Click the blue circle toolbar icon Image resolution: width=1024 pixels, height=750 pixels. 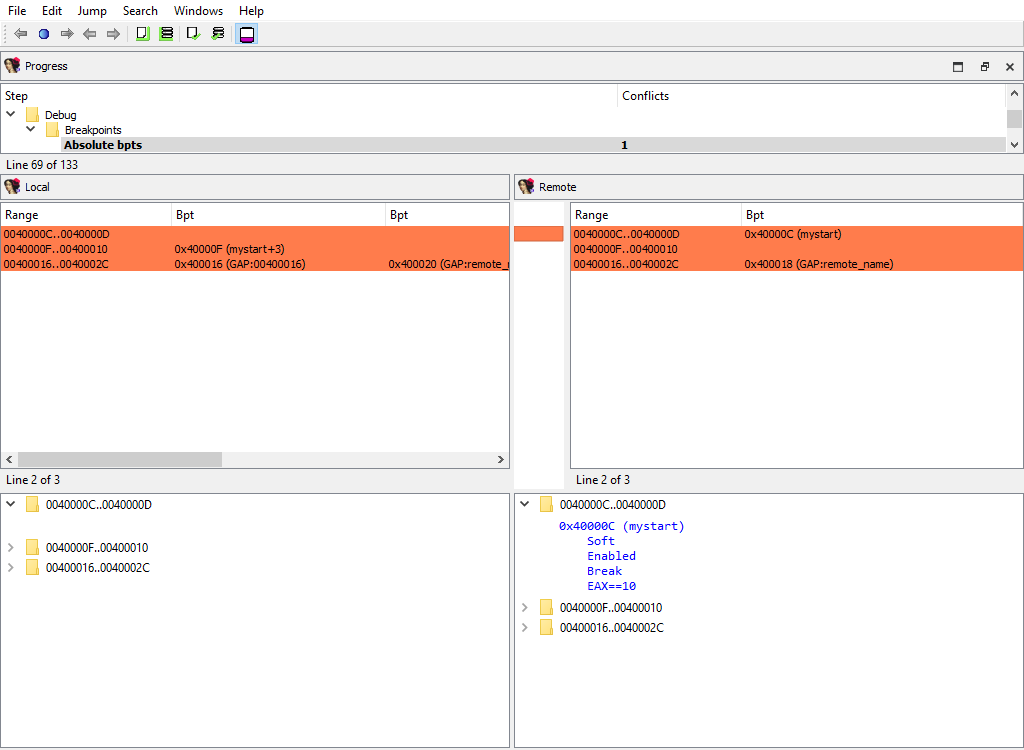[43, 34]
